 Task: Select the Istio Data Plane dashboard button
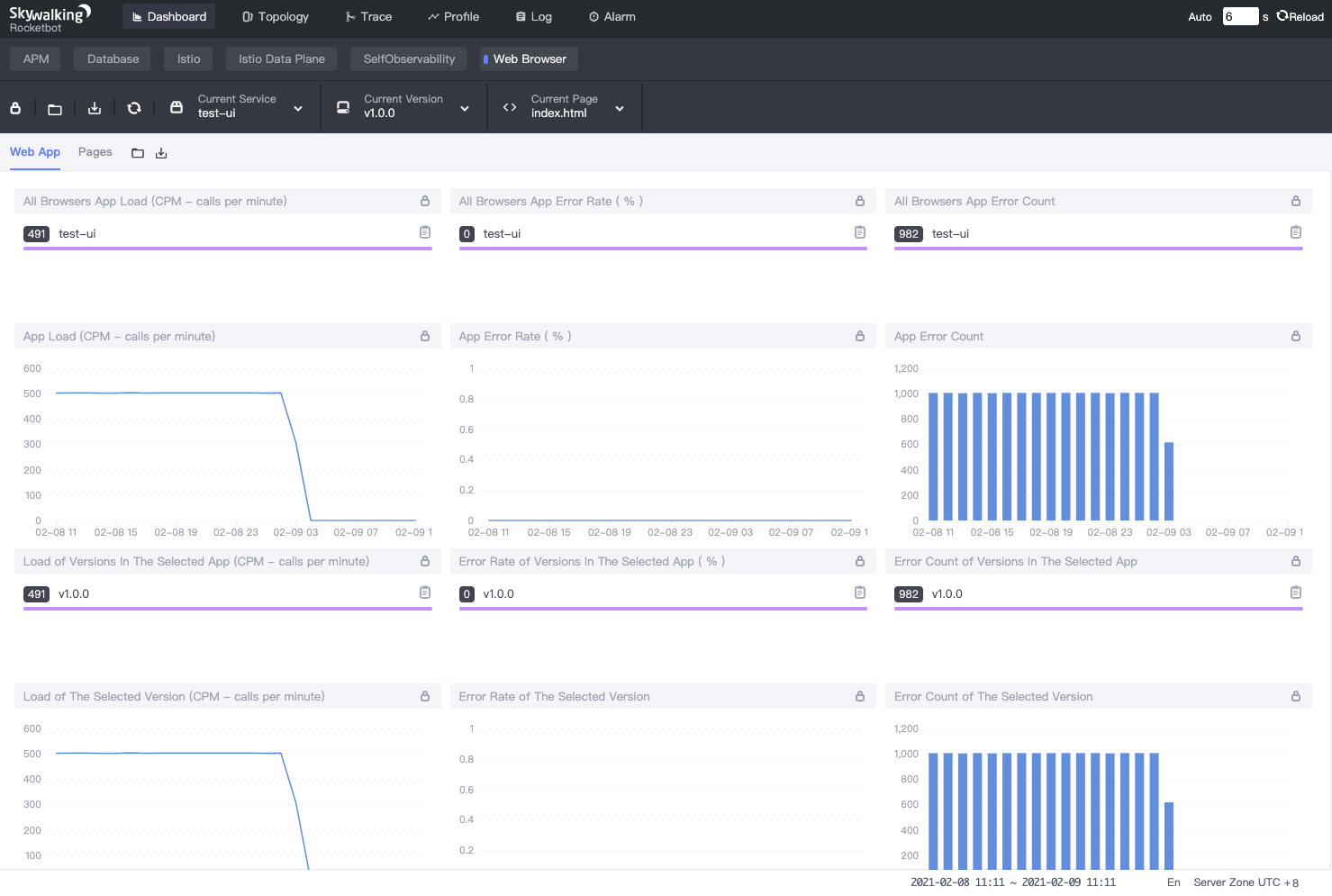coord(281,59)
